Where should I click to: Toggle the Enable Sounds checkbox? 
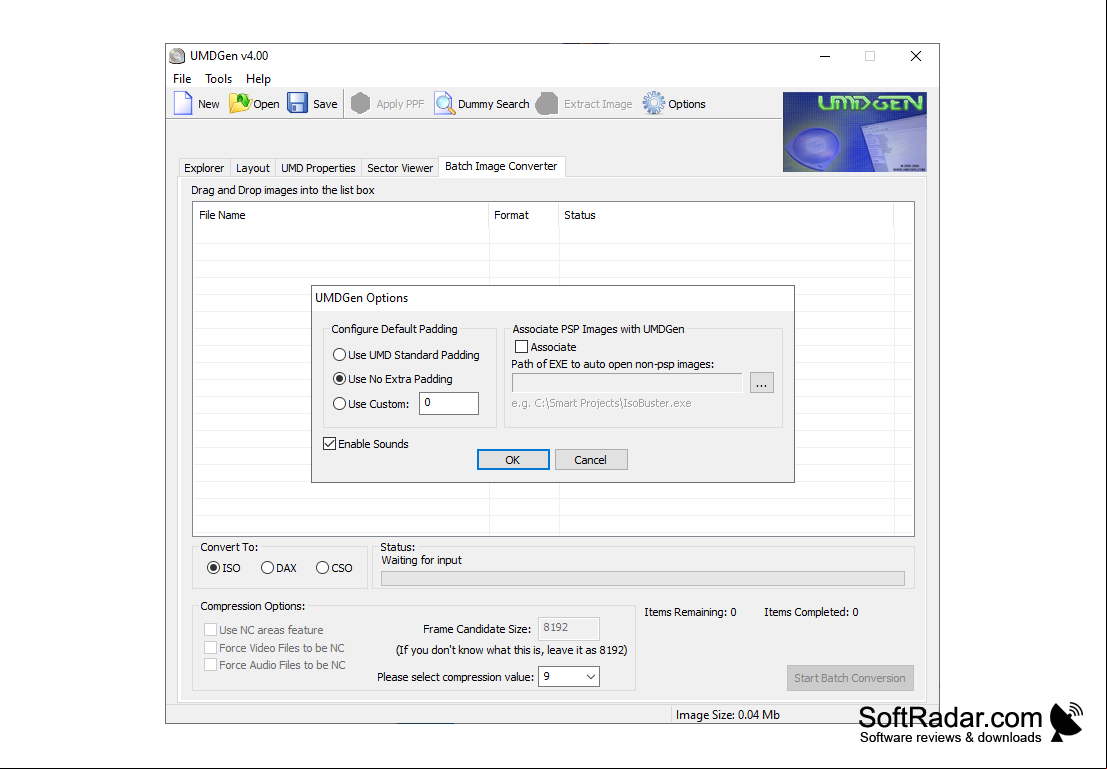point(330,443)
